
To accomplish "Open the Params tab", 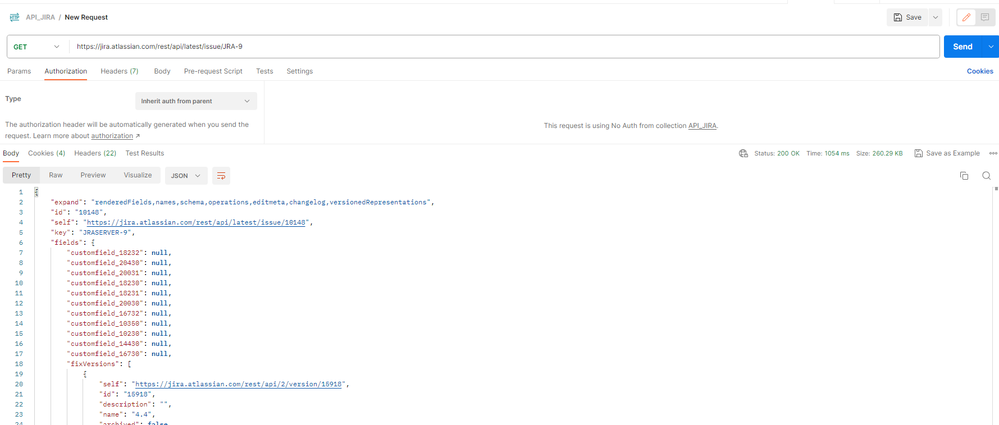I will (19, 71).
